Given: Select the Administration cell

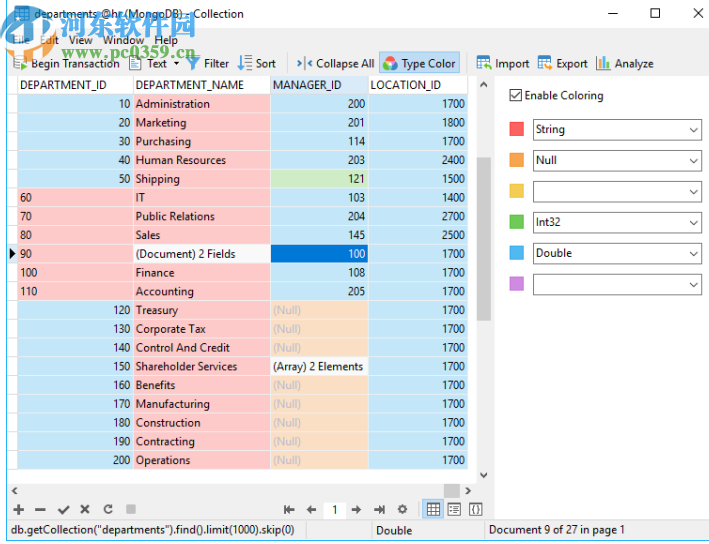Looking at the screenshot, I should pos(202,104).
